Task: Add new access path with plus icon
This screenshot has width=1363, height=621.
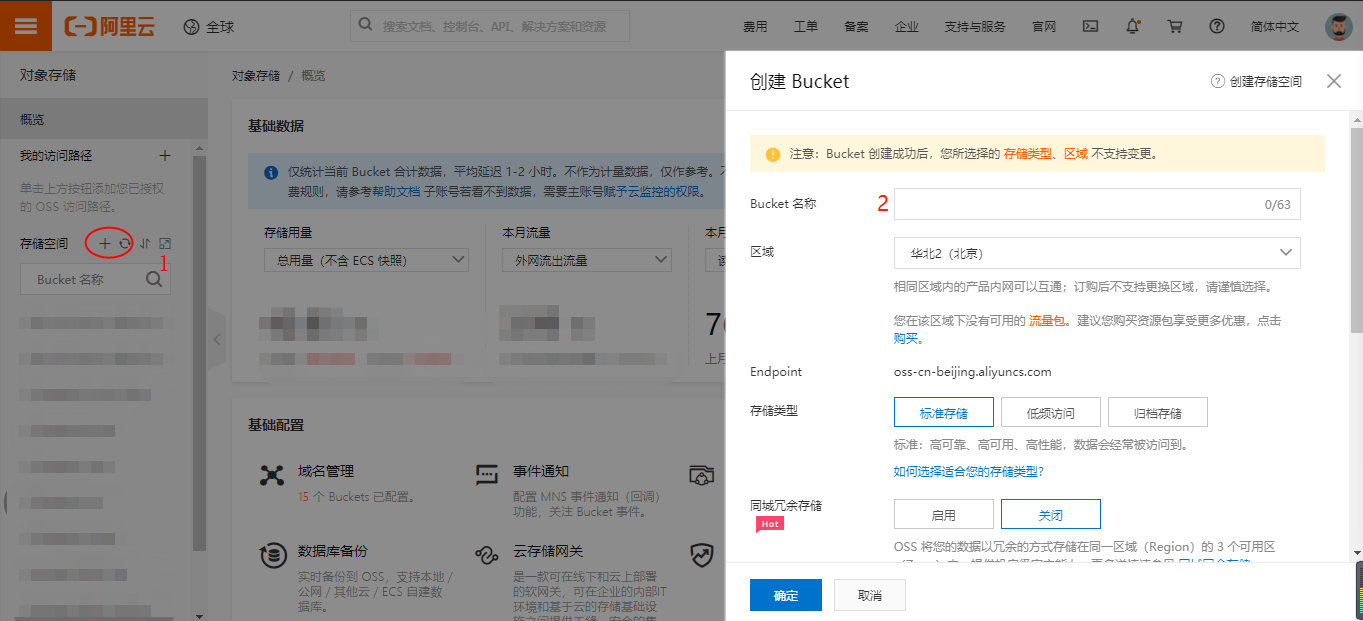Action: (x=165, y=156)
